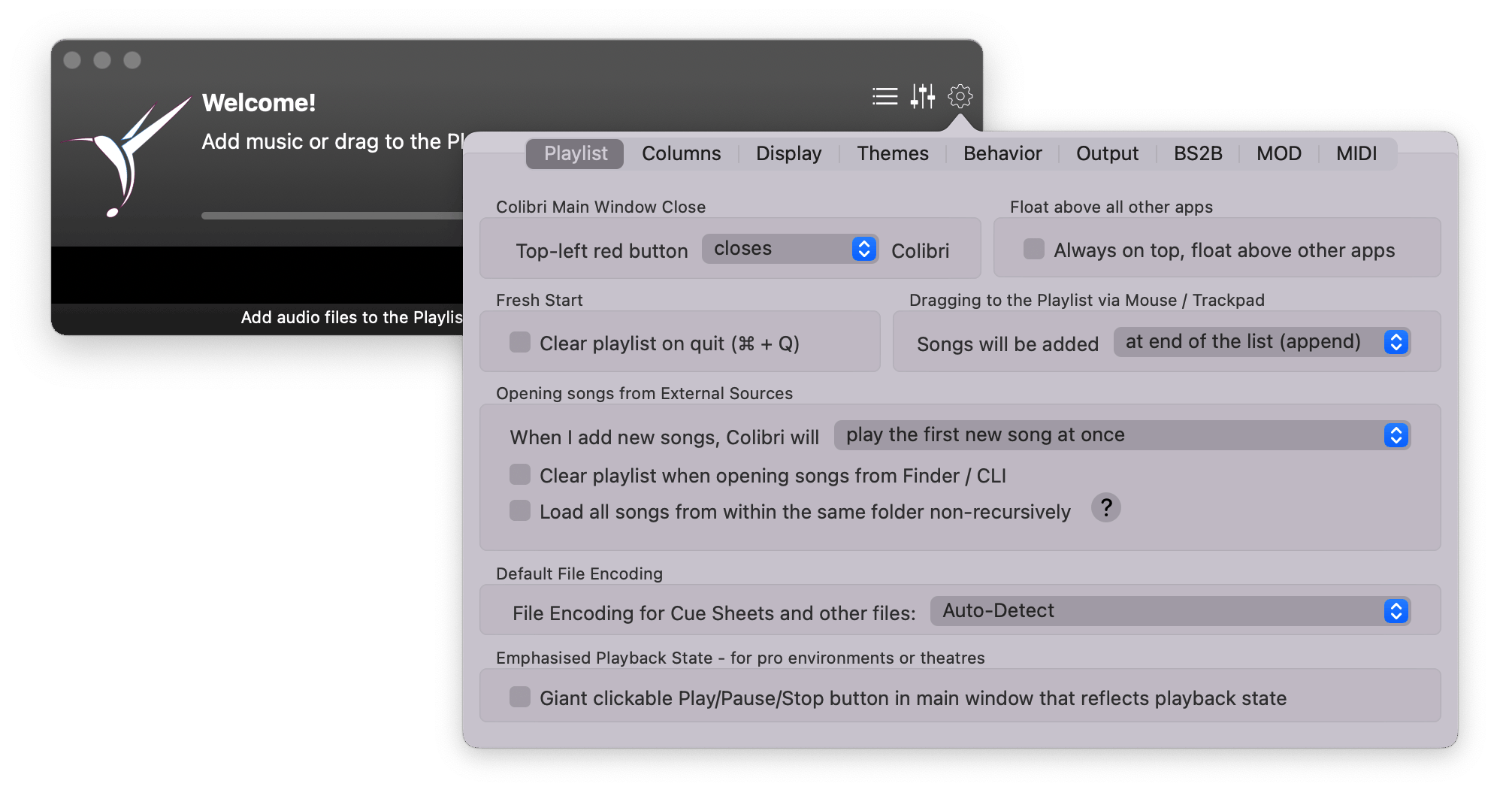The width and height of the screenshot is (1512, 808).
Task: Click 'When I add new songs, Colibri will'
Action: coord(664,437)
